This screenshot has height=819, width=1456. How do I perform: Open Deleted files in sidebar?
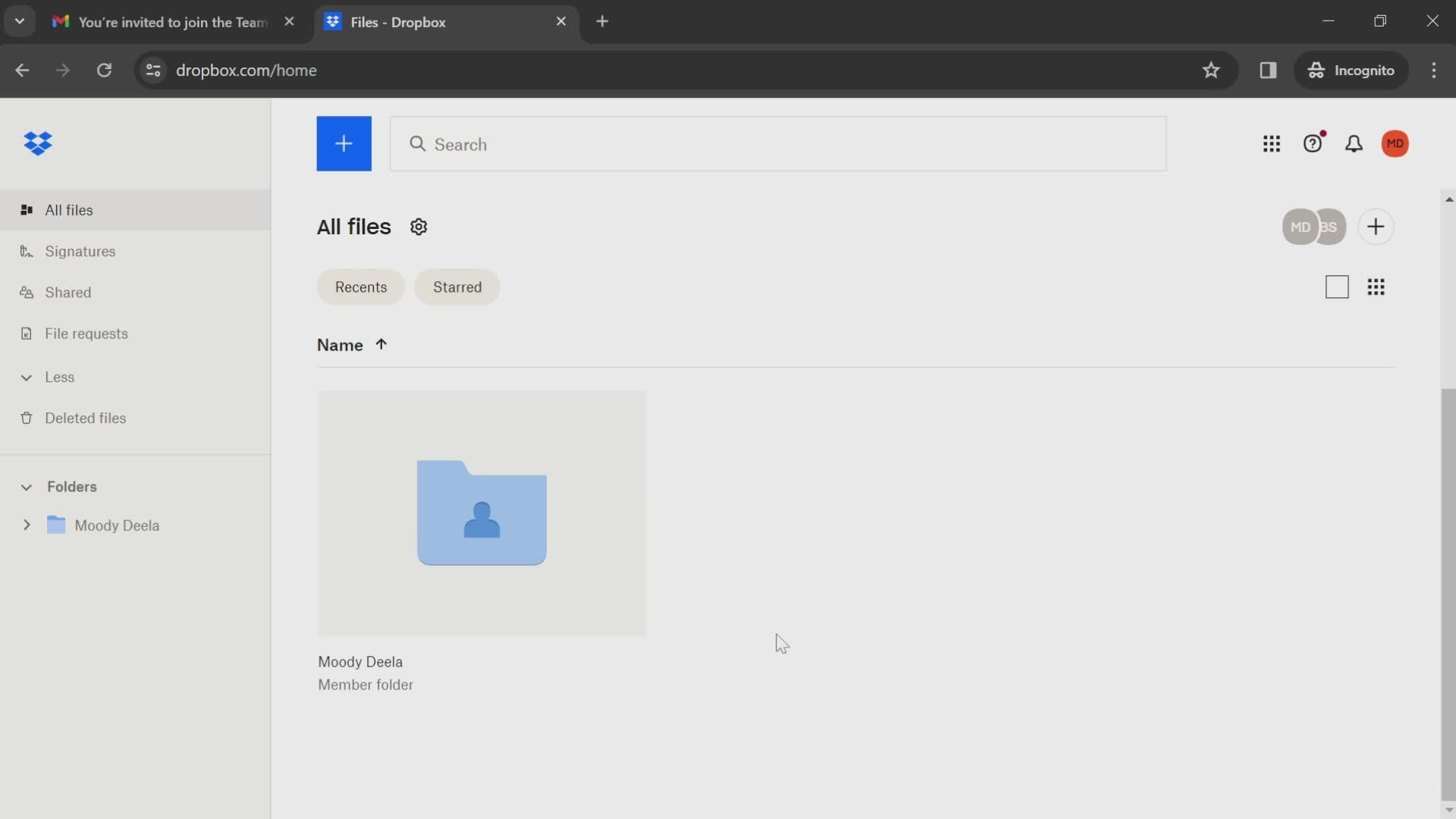click(135, 418)
